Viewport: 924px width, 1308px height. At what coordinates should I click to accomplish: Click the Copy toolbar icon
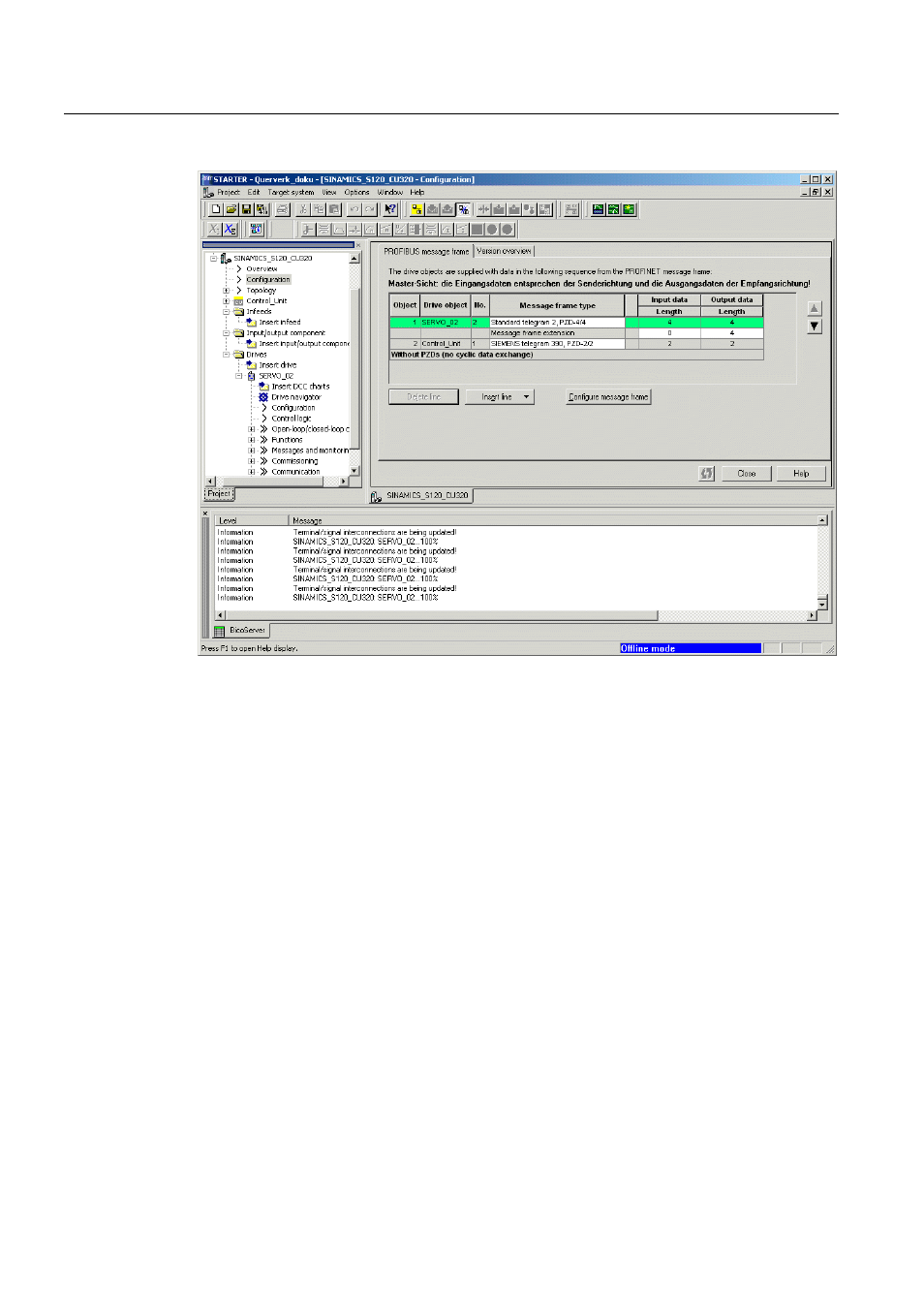click(319, 209)
